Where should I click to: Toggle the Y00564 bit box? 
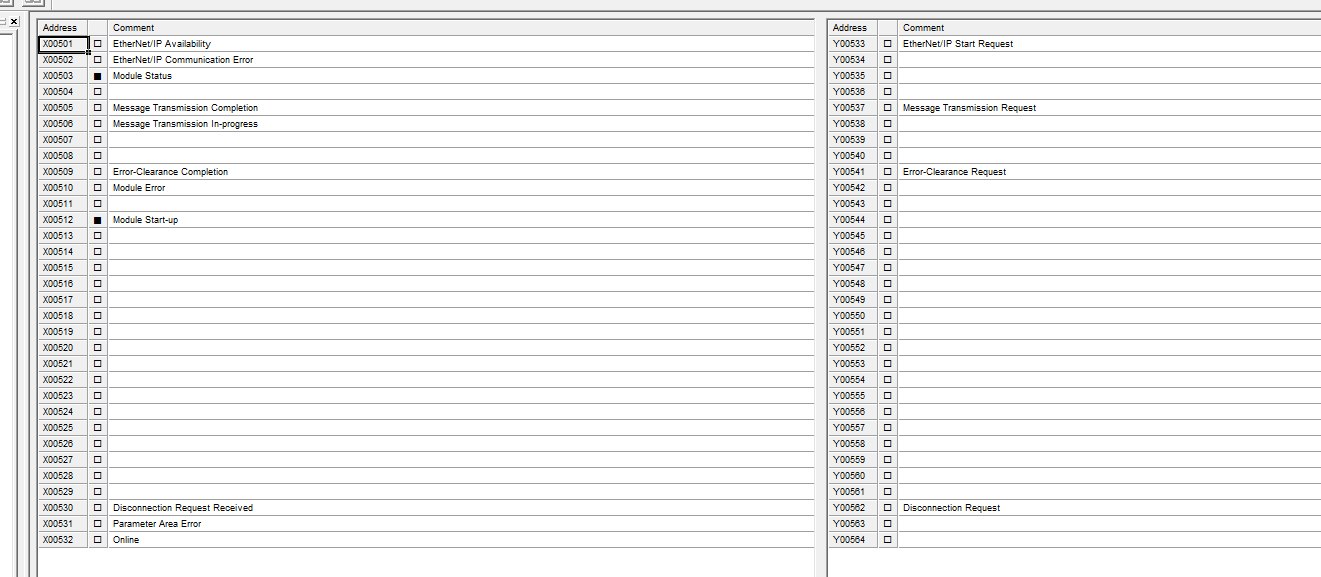[x=888, y=540]
